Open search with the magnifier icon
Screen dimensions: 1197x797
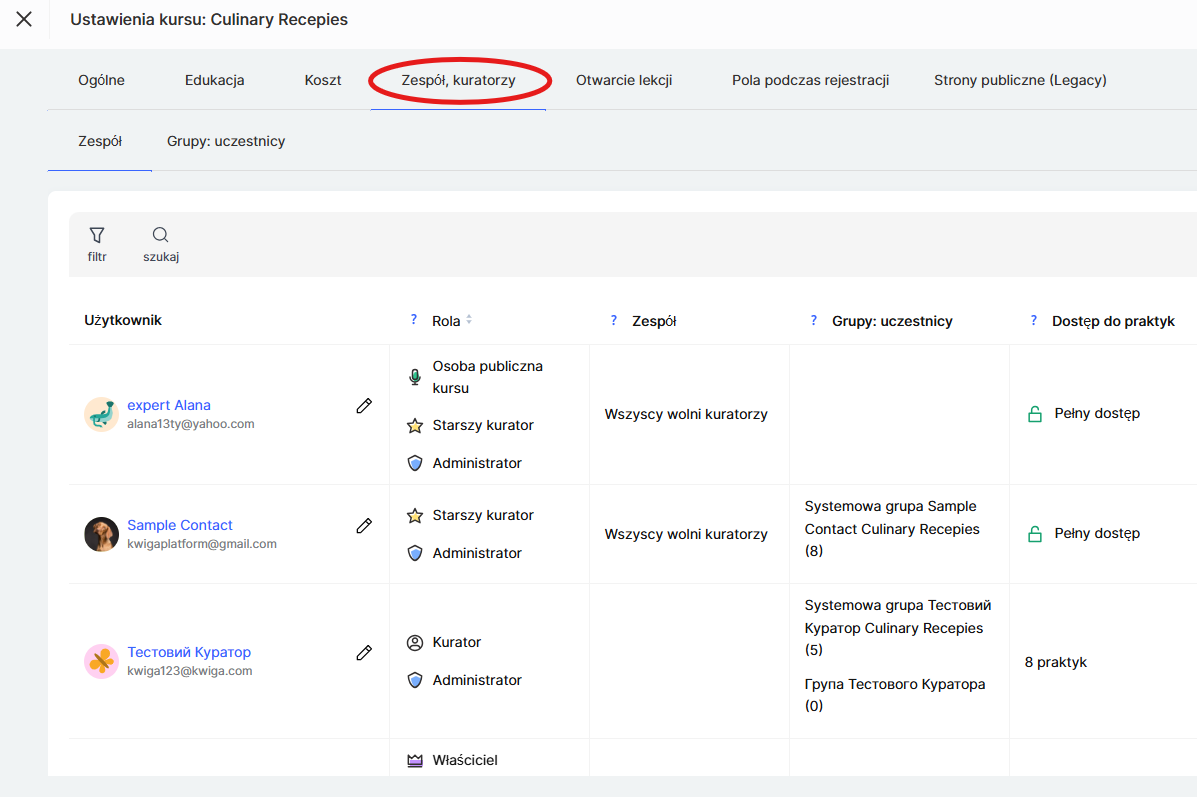click(160, 236)
